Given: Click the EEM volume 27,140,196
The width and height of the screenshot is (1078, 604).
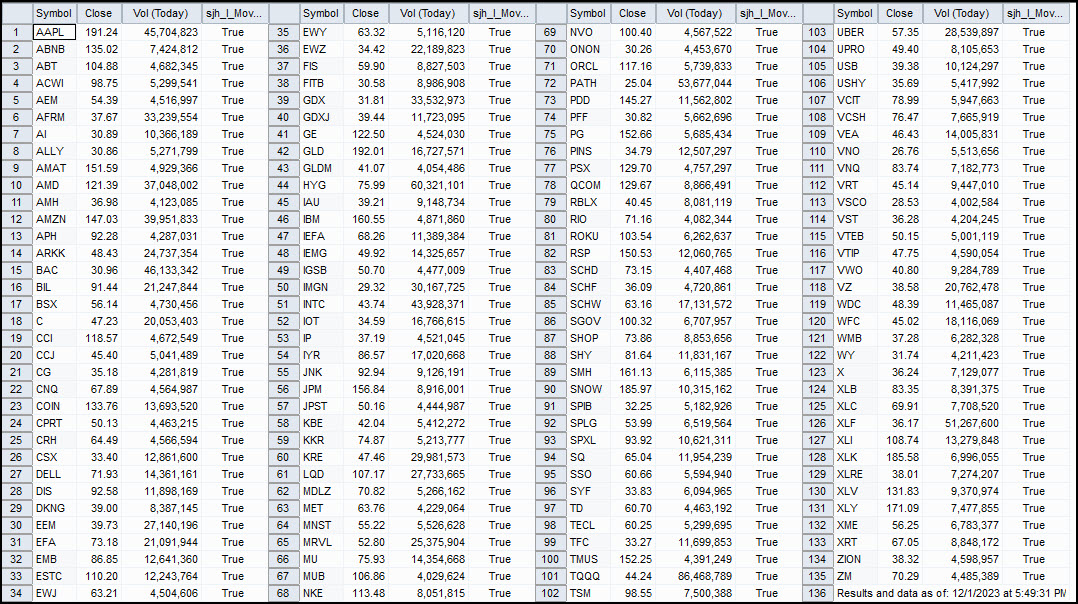Looking at the screenshot, I should (162, 525).
